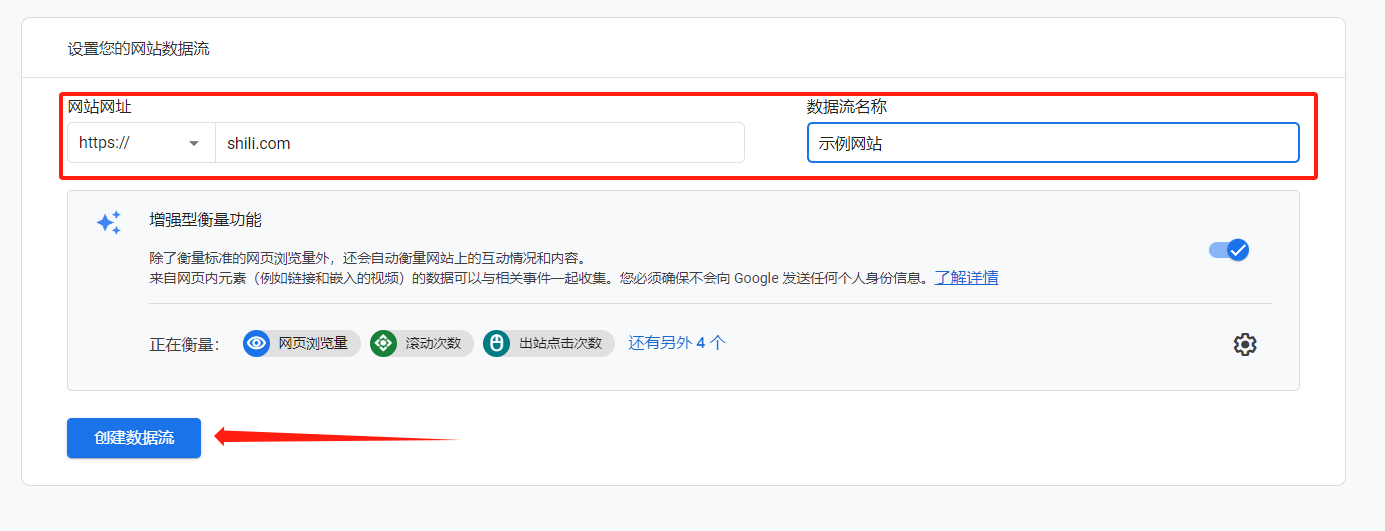Click the 增强型衡量功能 title text

(x=205, y=220)
